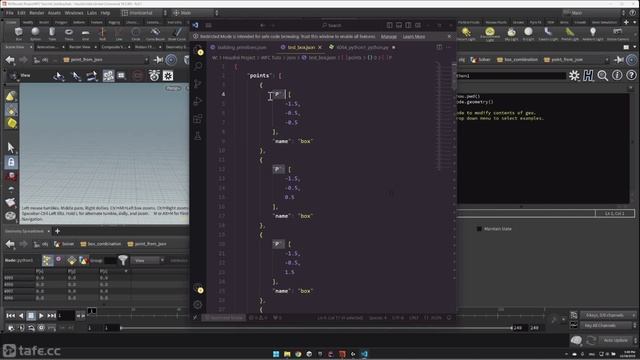Add an Environment Light from the shelf

tap(490, 33)
